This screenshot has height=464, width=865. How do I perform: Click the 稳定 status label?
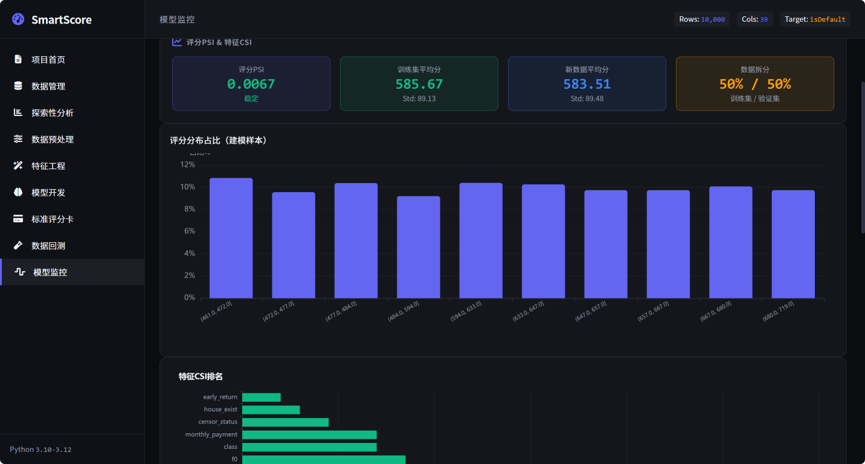pos(251,99)
